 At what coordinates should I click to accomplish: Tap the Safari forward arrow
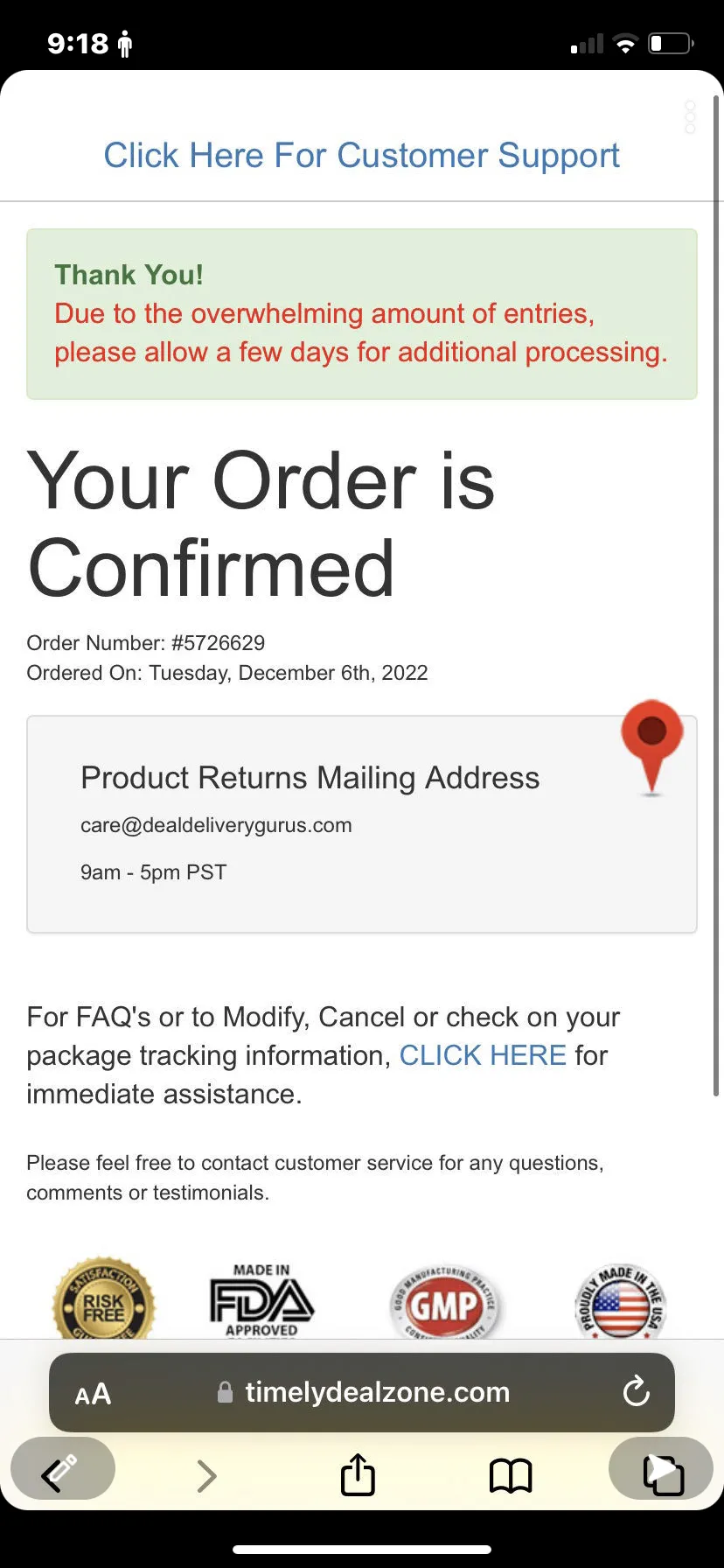point(206,1475)
